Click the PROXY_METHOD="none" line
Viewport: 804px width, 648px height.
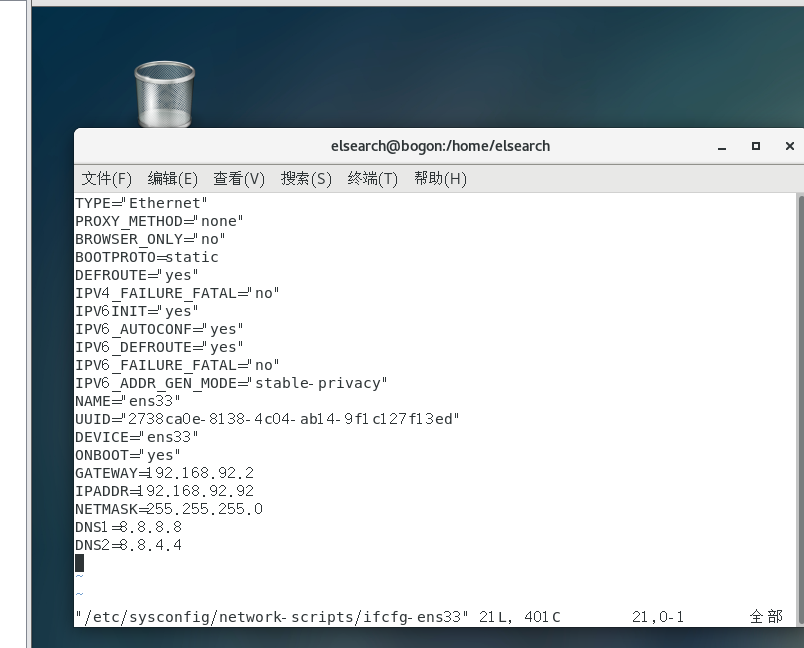[159, 221]
